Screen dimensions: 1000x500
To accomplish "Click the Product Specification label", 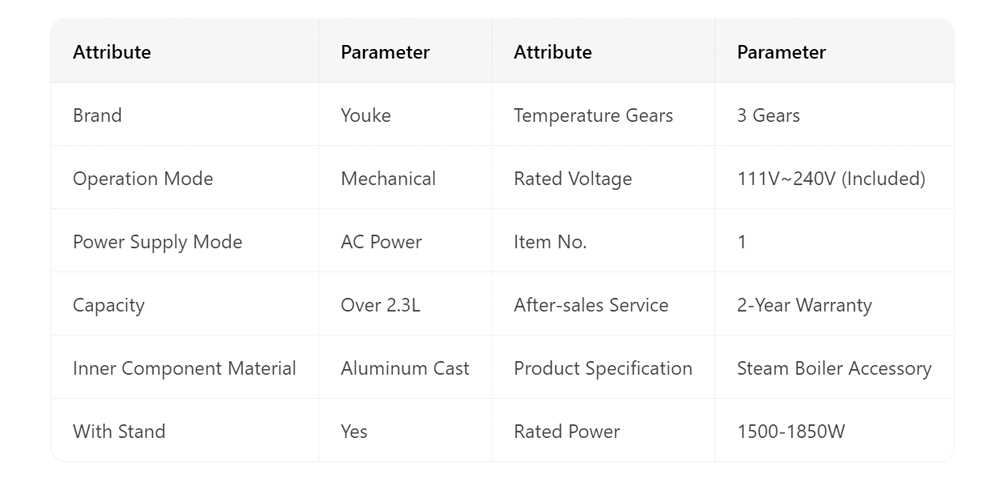I will pyautogui.click(x=603, y=368).
